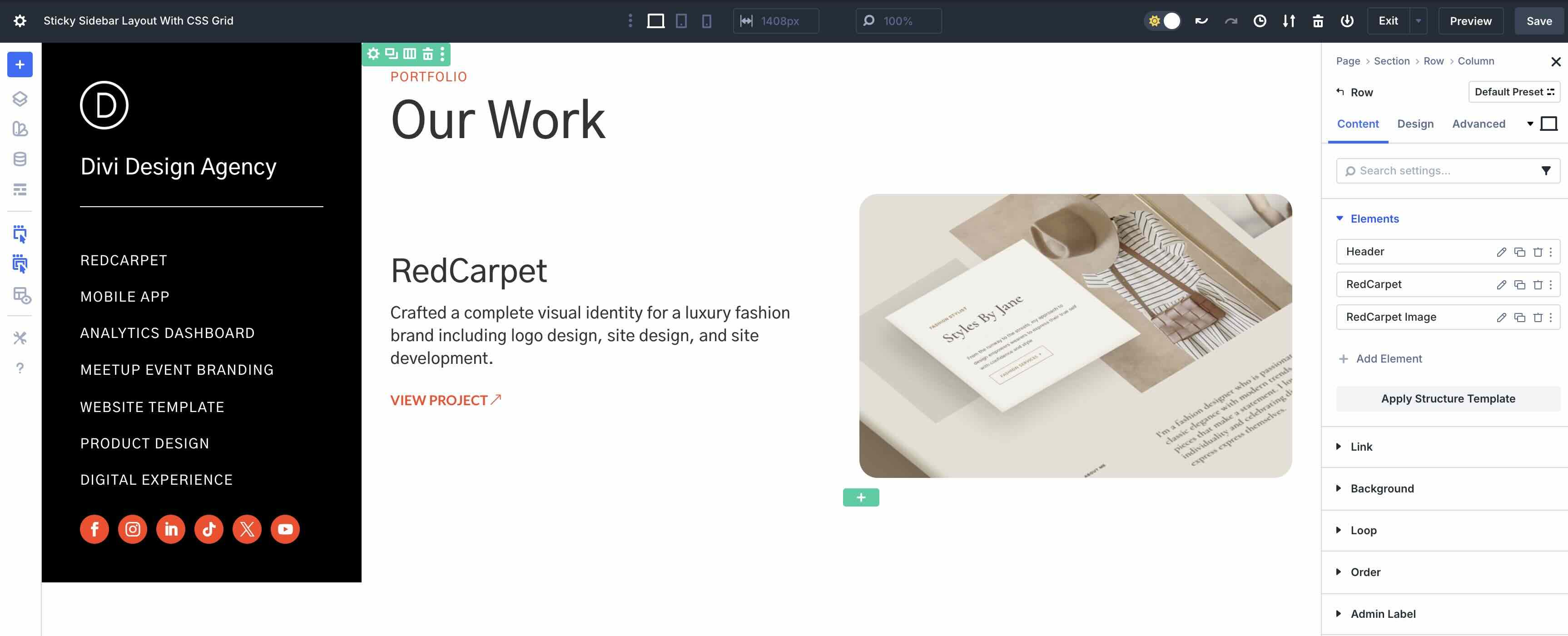Switch to the Design tab
The image size is (1568, 636).
(1415, 124)
